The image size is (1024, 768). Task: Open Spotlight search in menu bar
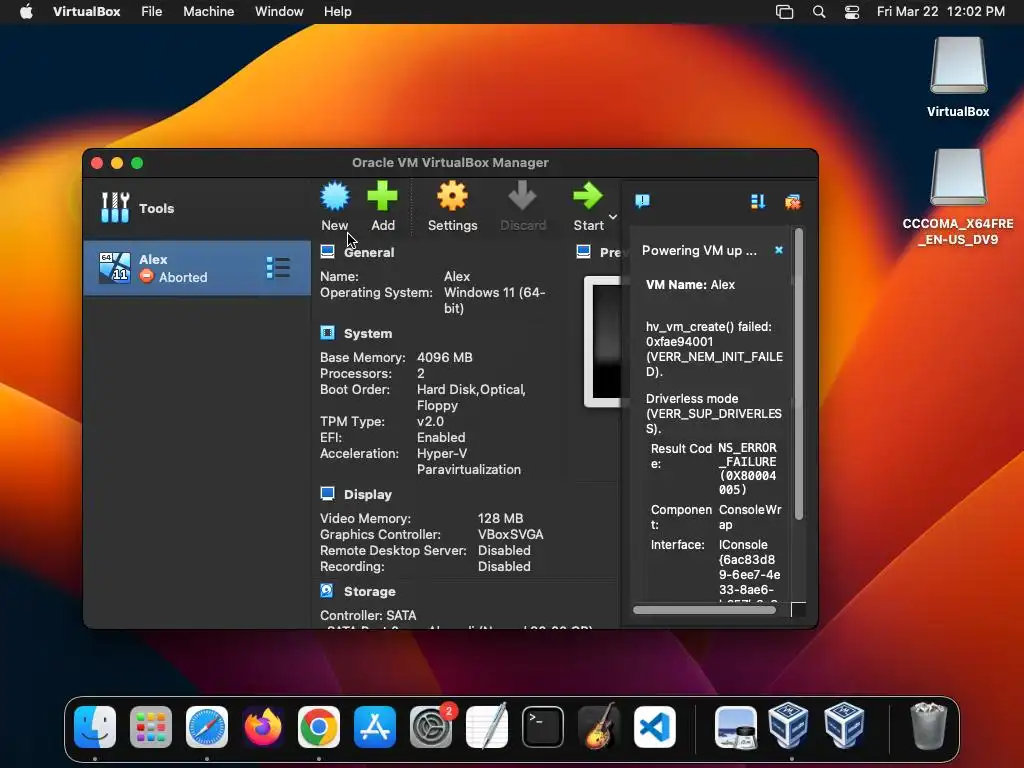click(819, 12)
